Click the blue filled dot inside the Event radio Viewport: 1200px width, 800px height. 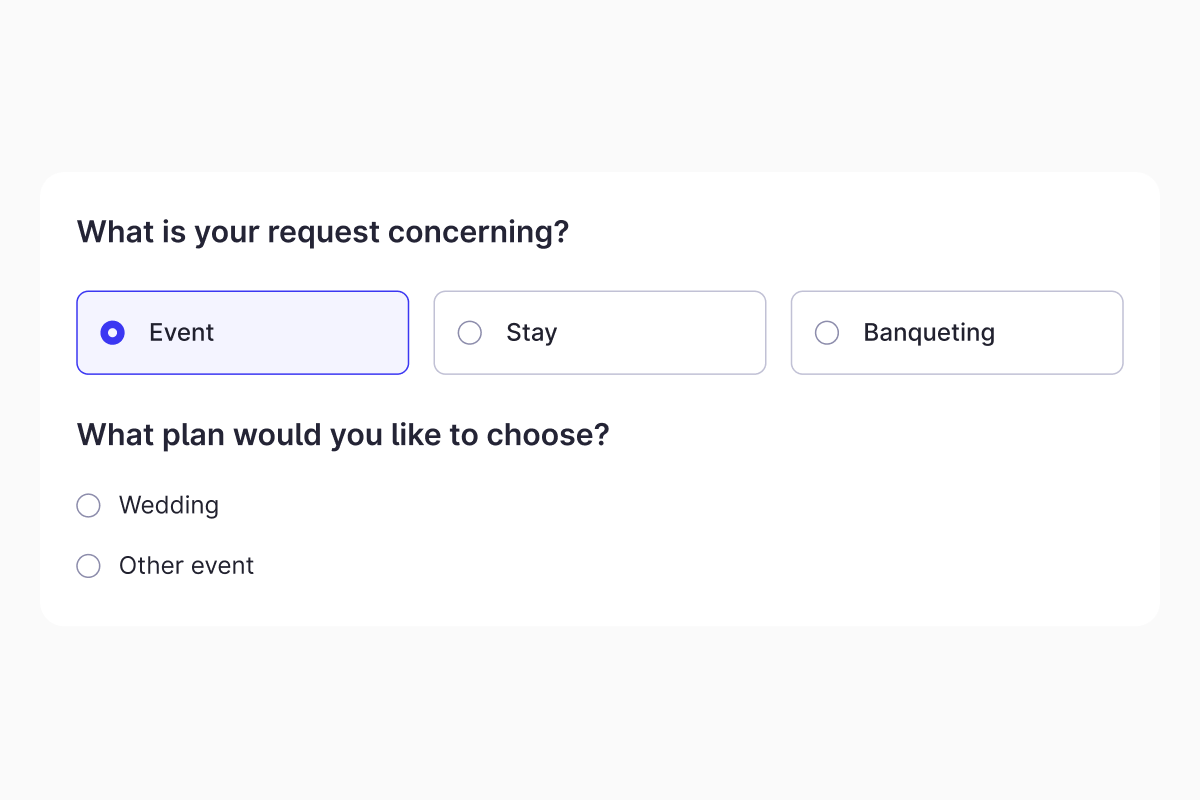click(x=113, y=333)
